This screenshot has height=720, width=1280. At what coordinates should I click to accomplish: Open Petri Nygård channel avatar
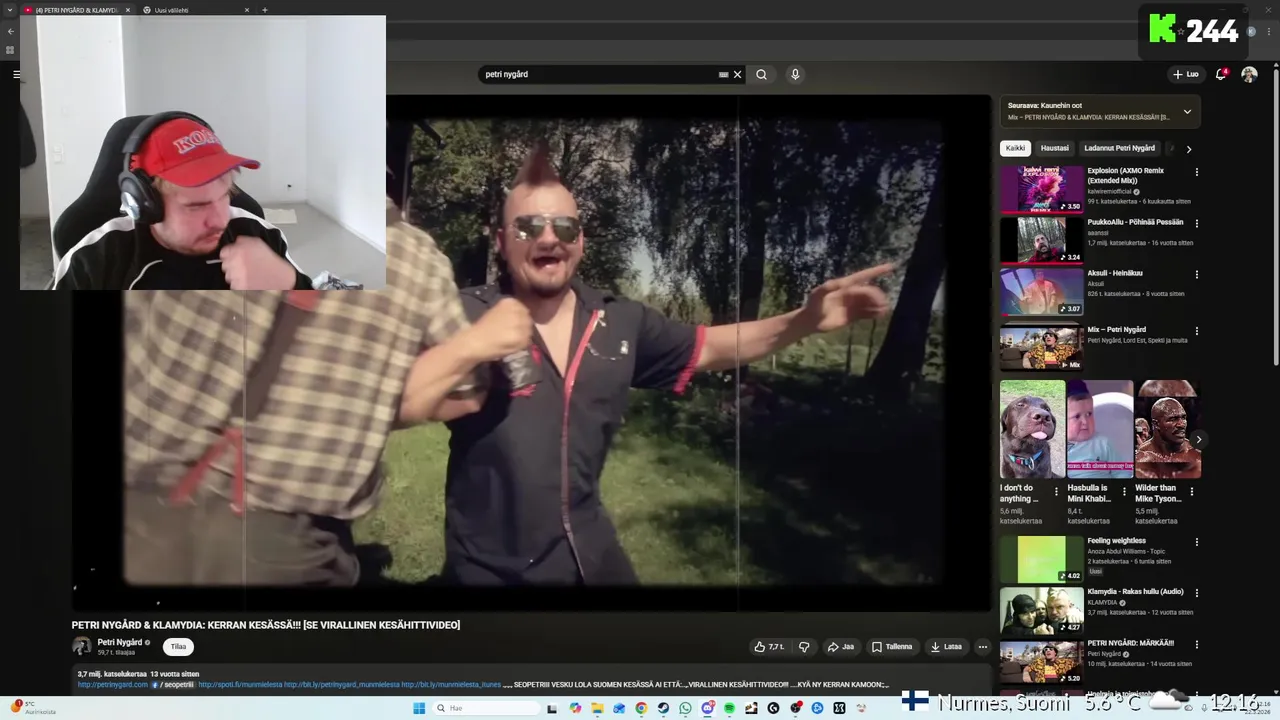click(x=82, y=646)
